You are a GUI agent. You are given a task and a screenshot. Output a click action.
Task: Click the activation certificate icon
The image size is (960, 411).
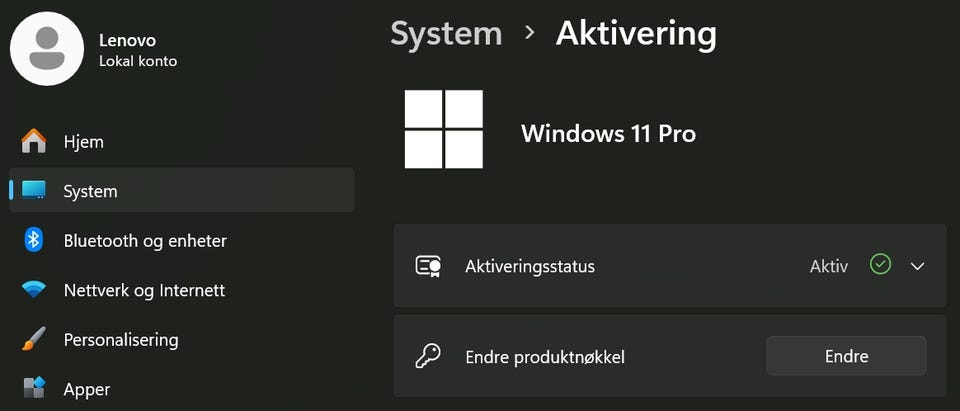[429, 266]
